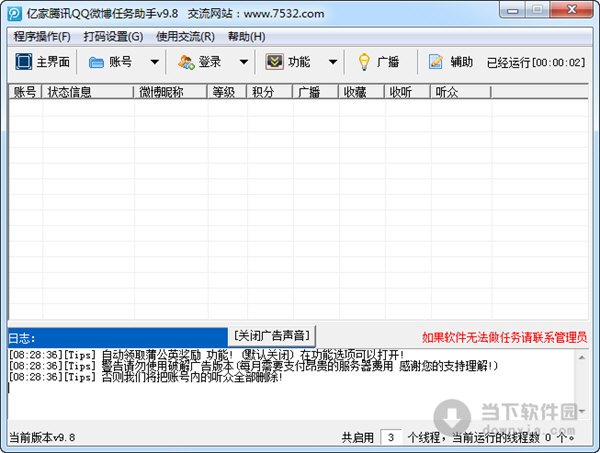
Task: Open the 帮助(H) menu
Action: (246, 37)
